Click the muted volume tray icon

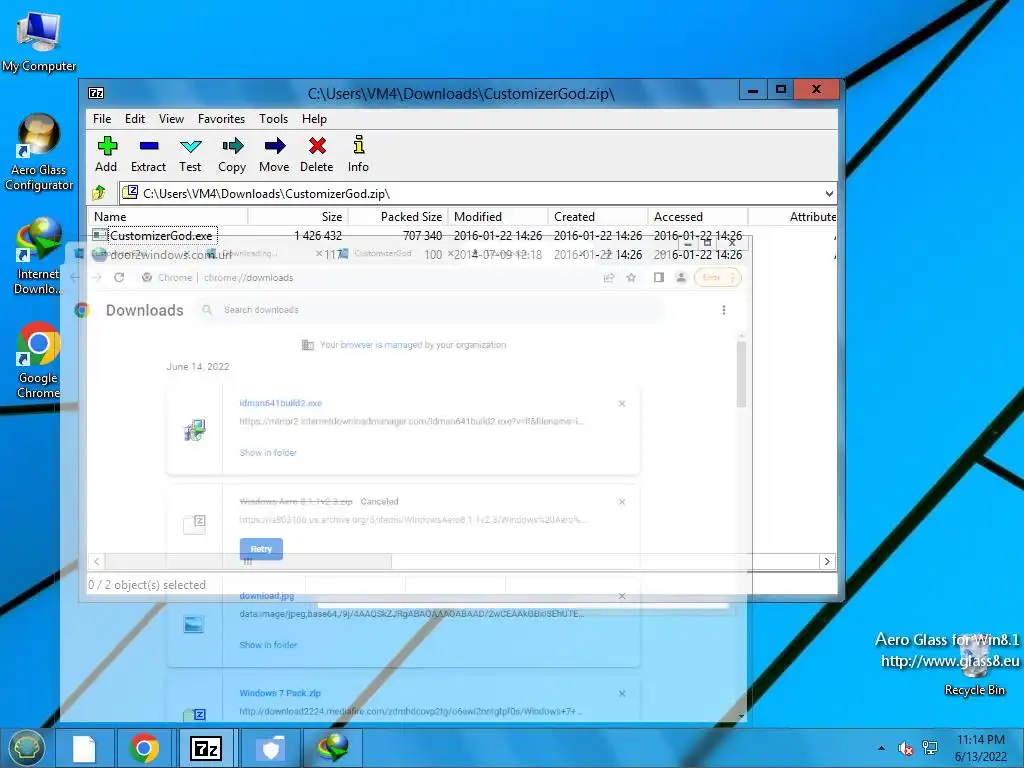[x=905, y=748]
